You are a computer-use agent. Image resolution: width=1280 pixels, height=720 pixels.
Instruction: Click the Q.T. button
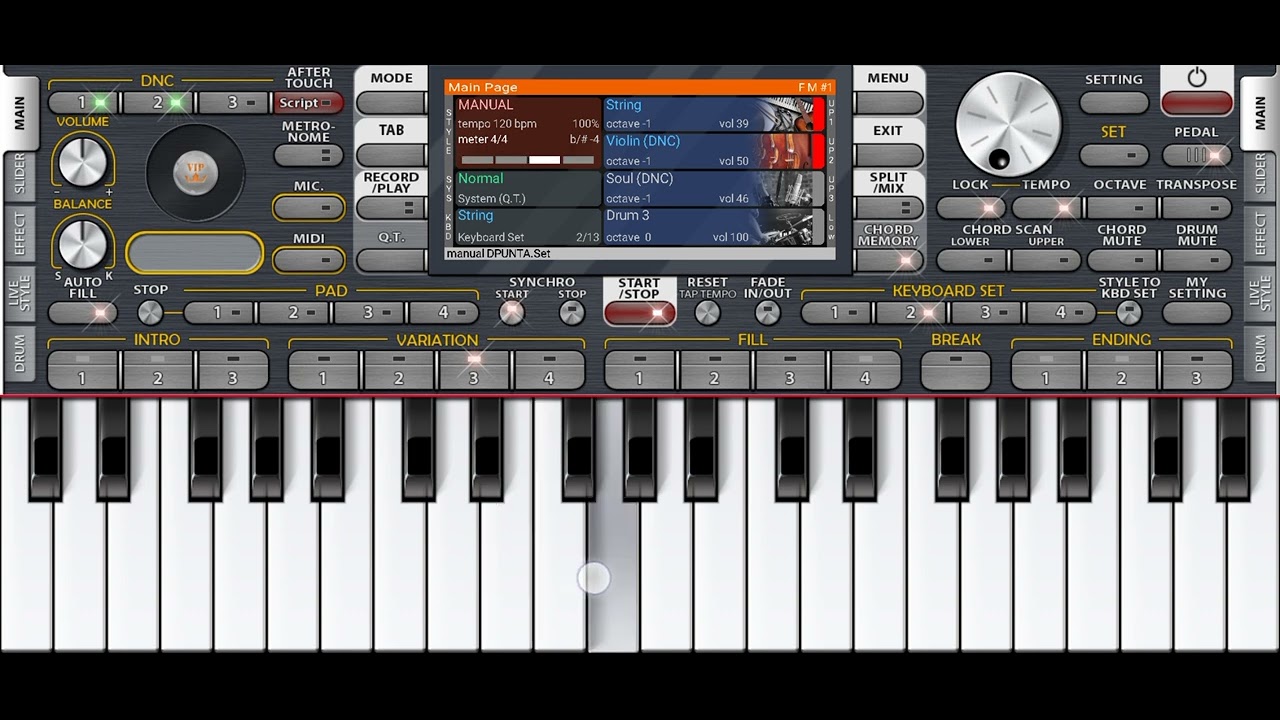pyautogui.click(x=391, y=261)
